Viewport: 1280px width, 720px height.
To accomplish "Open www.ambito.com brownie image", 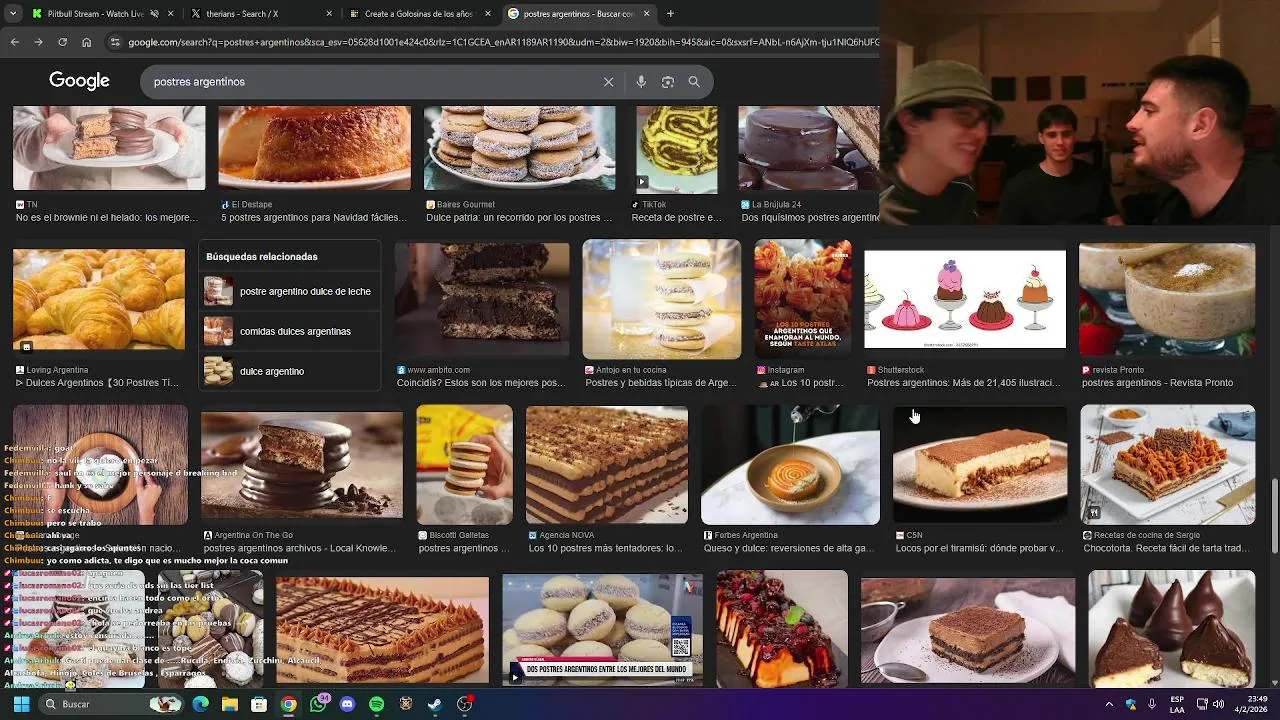I will point(481,299).
